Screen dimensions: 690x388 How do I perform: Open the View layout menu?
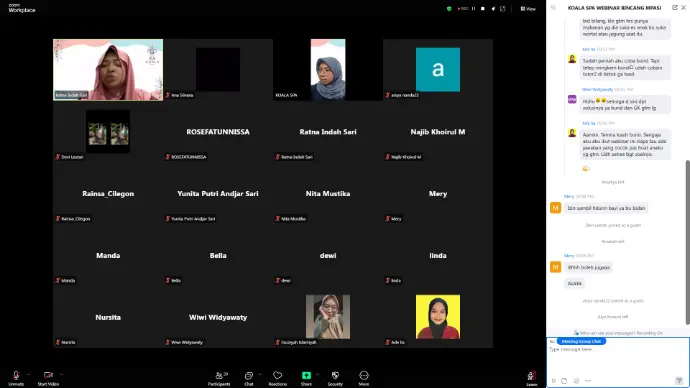[x=528, y=9]
